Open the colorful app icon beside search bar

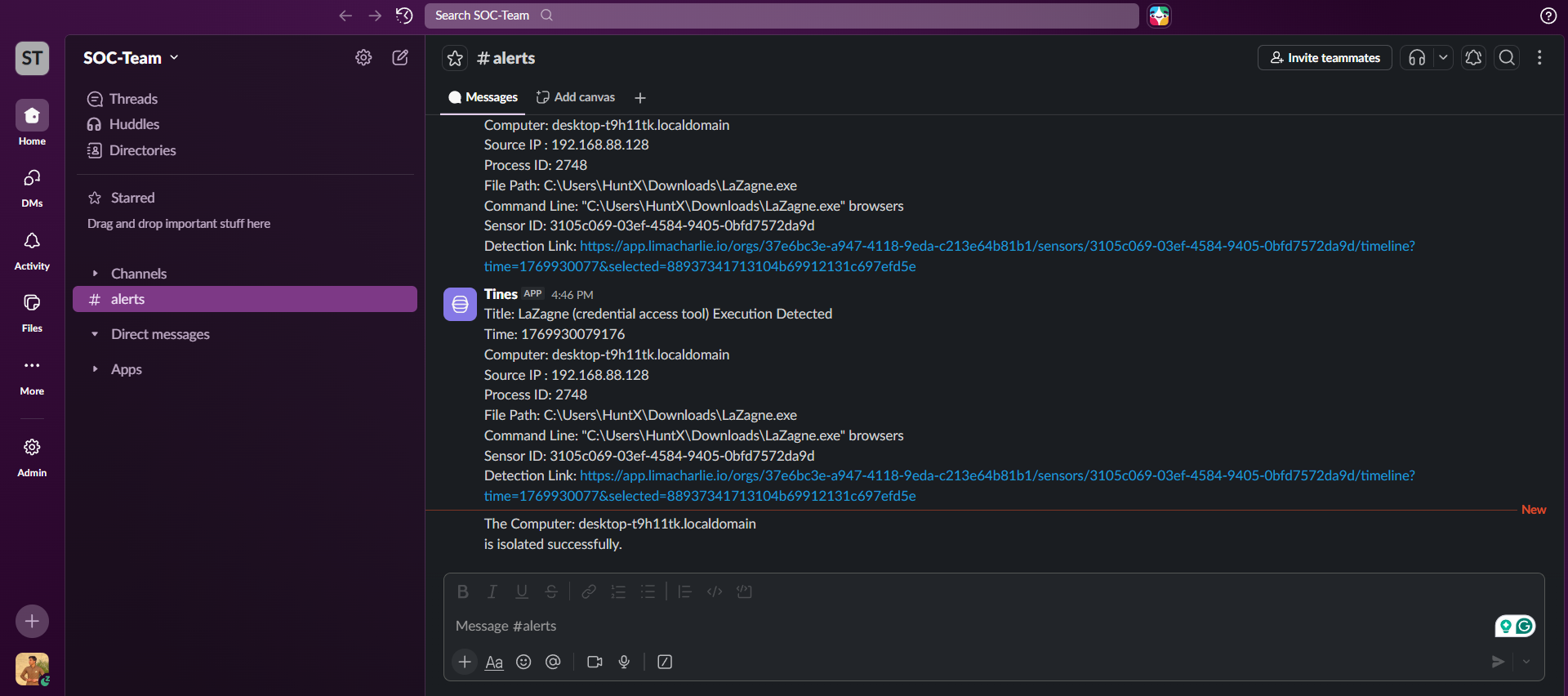(1159, 16)
